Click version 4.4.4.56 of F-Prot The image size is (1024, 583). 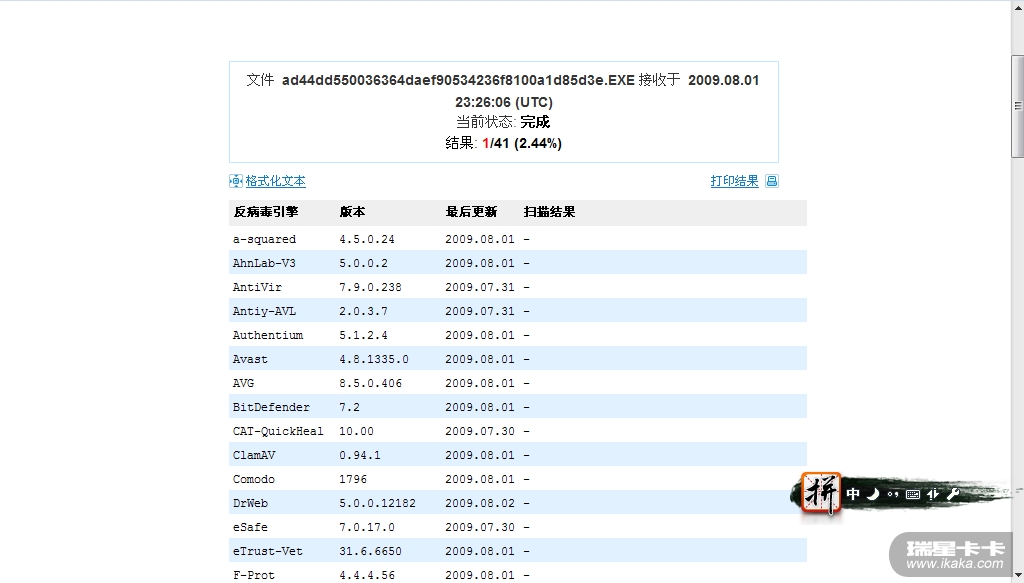(367, 575)
